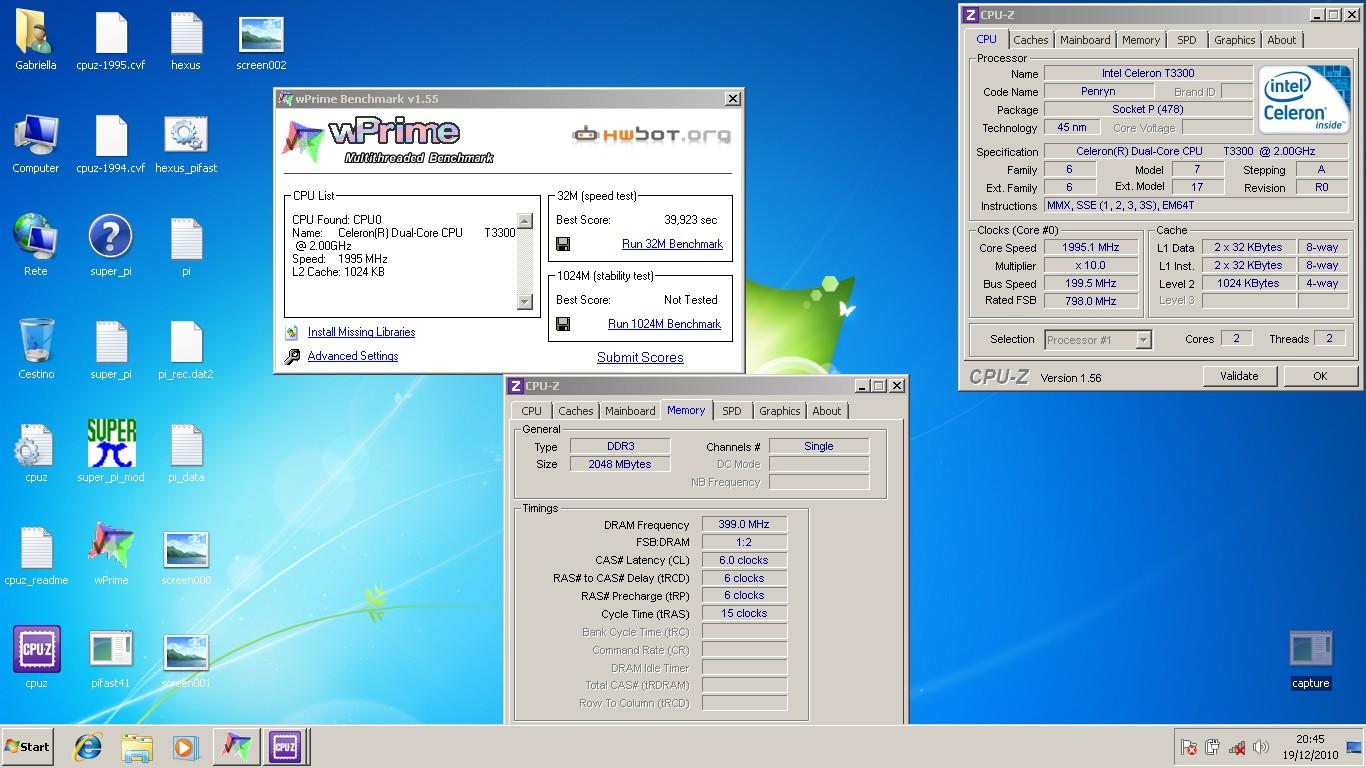This screenshot has height=768, width=1366.
Task: Open Windows Media Player from taskbar
Action: coord(185,746)
